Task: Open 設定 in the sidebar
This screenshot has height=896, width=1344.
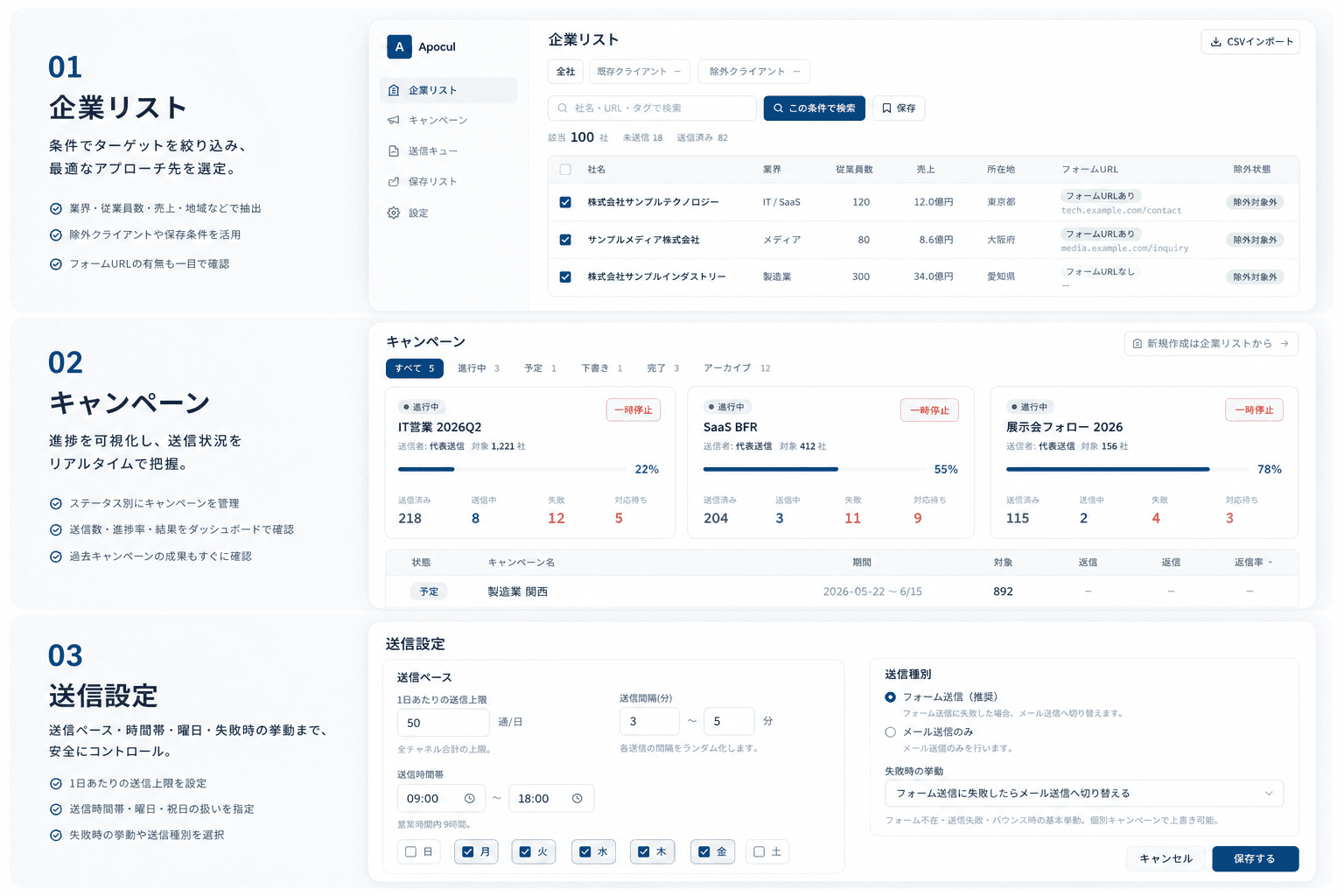Action: (448, 213)
